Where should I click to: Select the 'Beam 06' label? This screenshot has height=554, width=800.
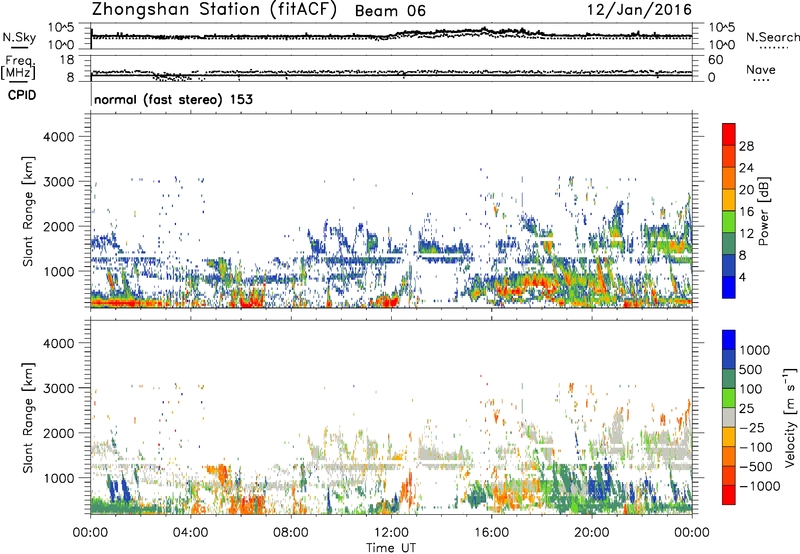tap(390, 11)
